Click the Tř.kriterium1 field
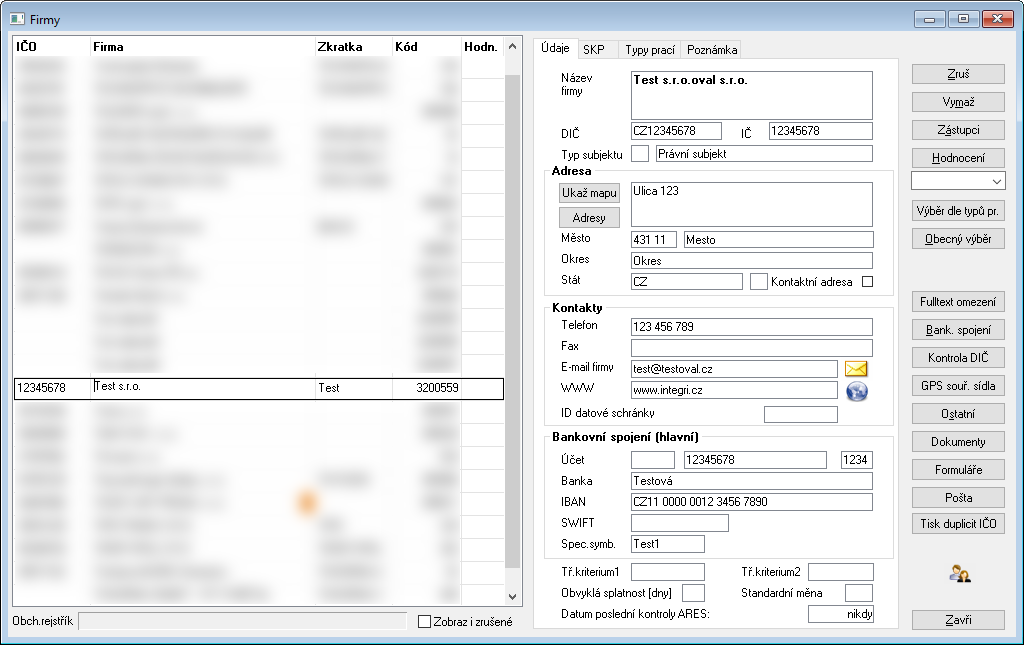This screenshot has width=1024, height=645. coord(667,572)
